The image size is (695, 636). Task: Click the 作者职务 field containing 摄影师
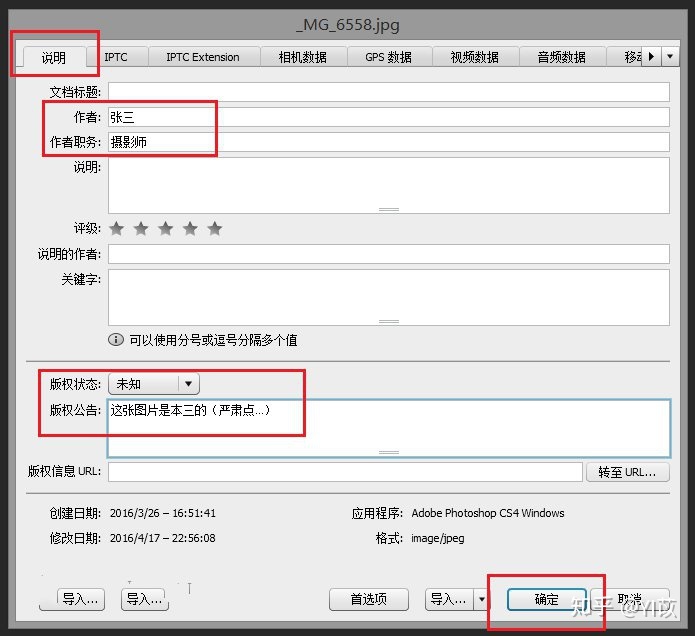tap(389, 142)
